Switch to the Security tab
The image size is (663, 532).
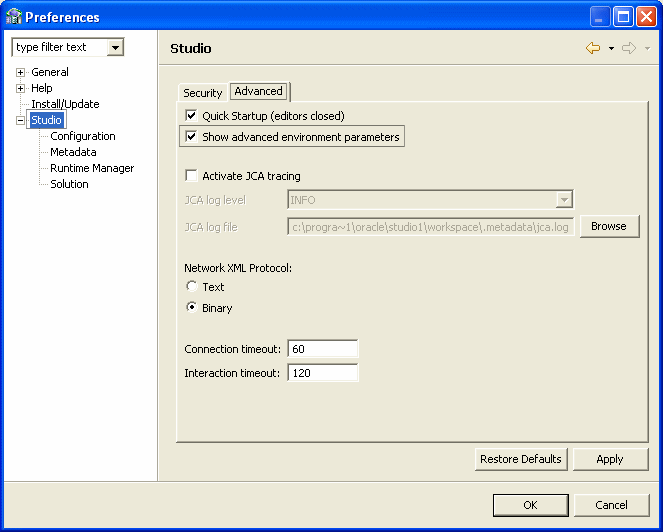202,92
